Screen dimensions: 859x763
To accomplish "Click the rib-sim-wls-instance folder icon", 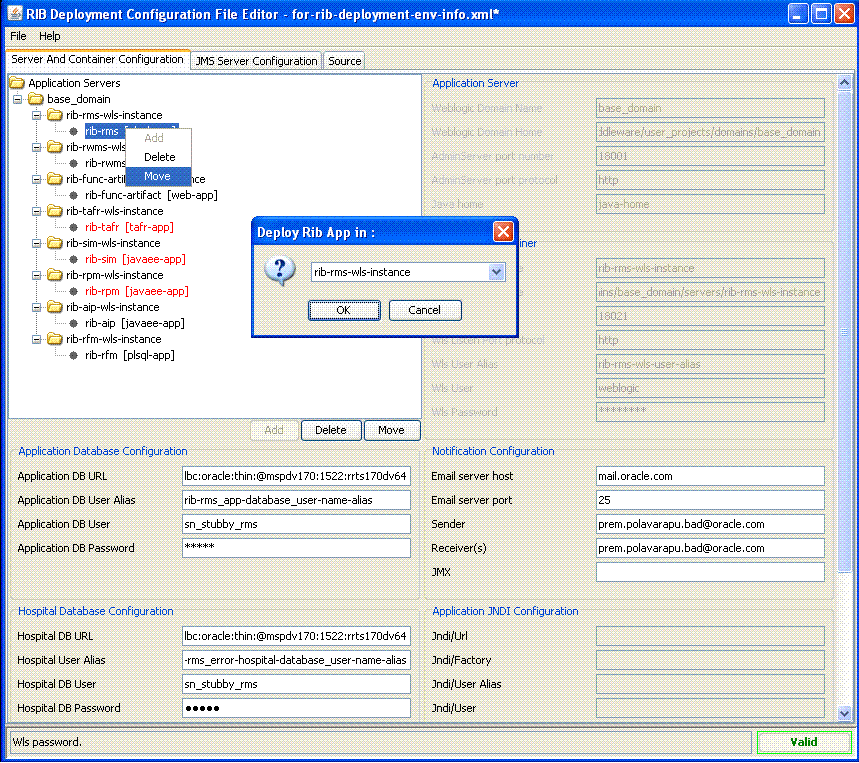I will 55,243.
